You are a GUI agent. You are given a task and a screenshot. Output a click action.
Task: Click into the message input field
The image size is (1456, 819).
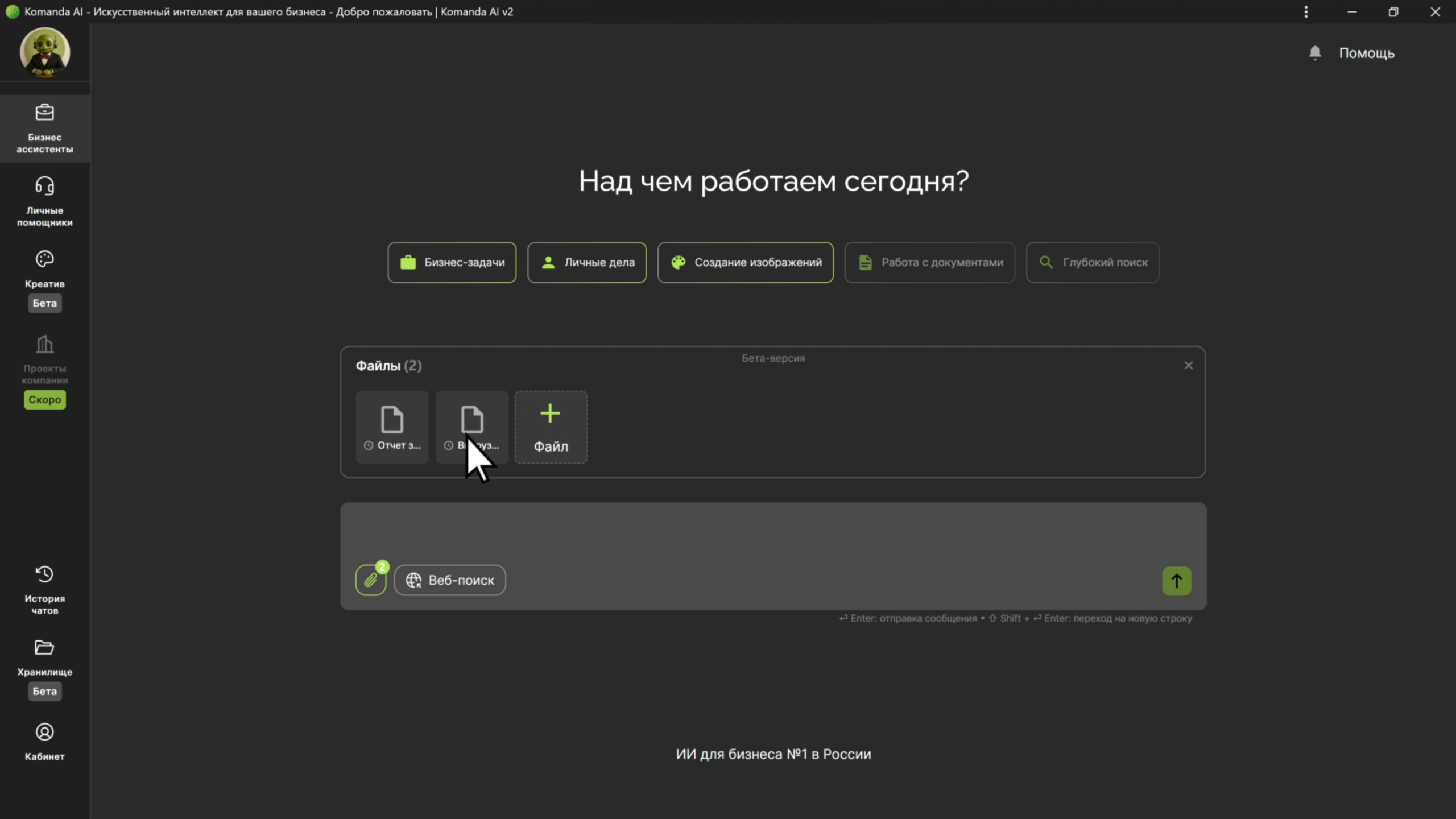pos(772,532)
